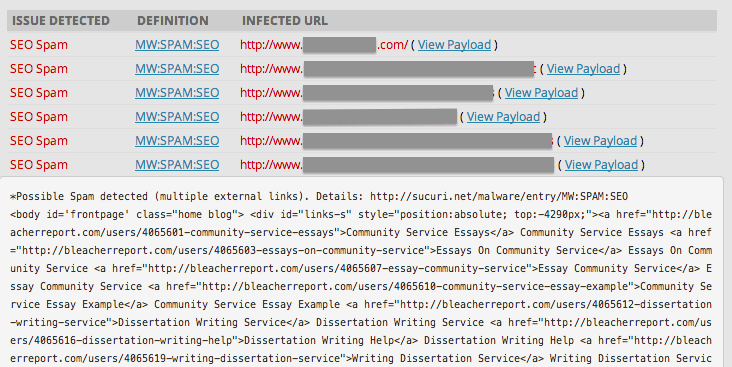Open View Payload link in fifth row

pyautogui.click(x=600, y=141)
